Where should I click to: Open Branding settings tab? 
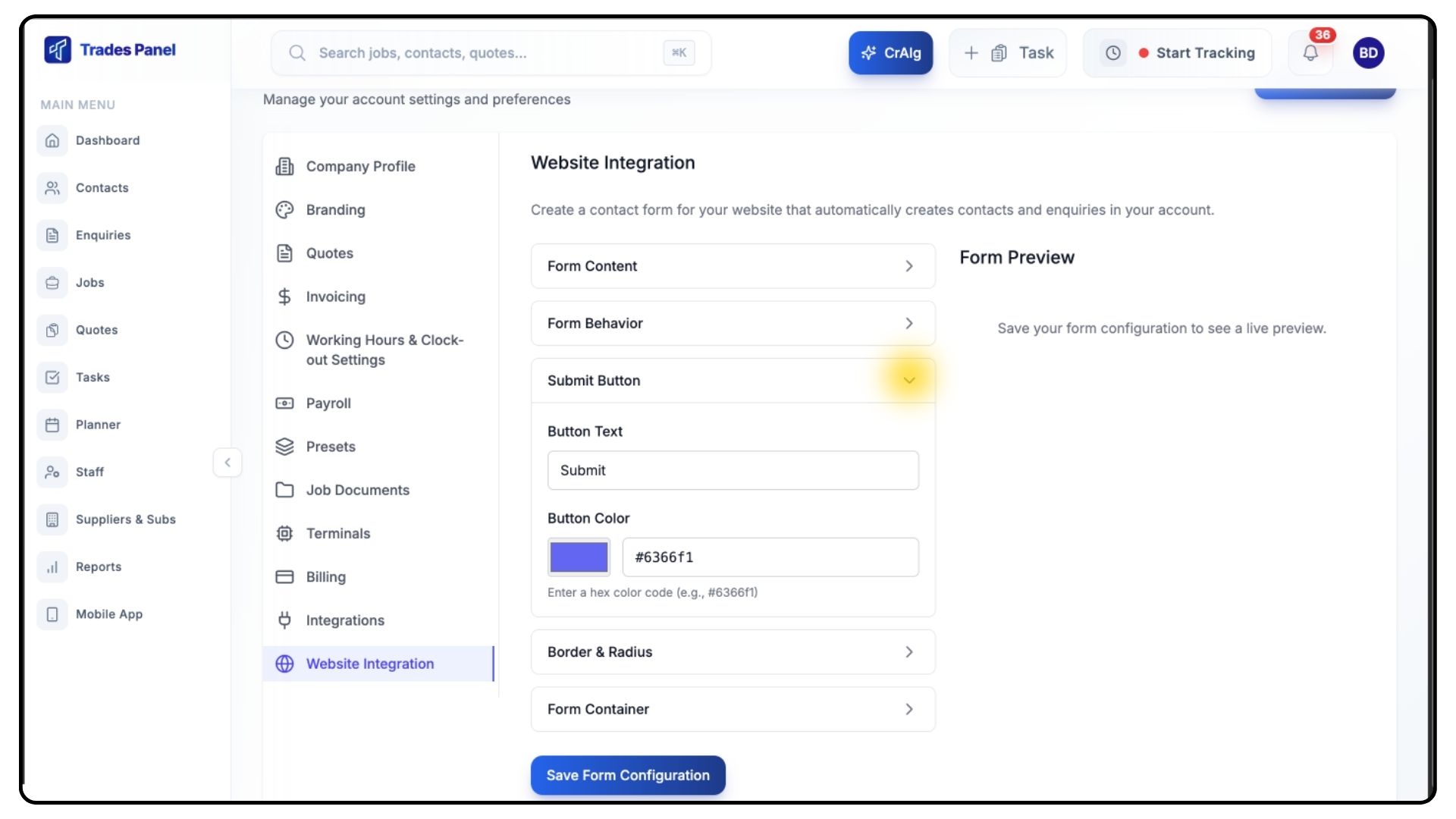335,210
